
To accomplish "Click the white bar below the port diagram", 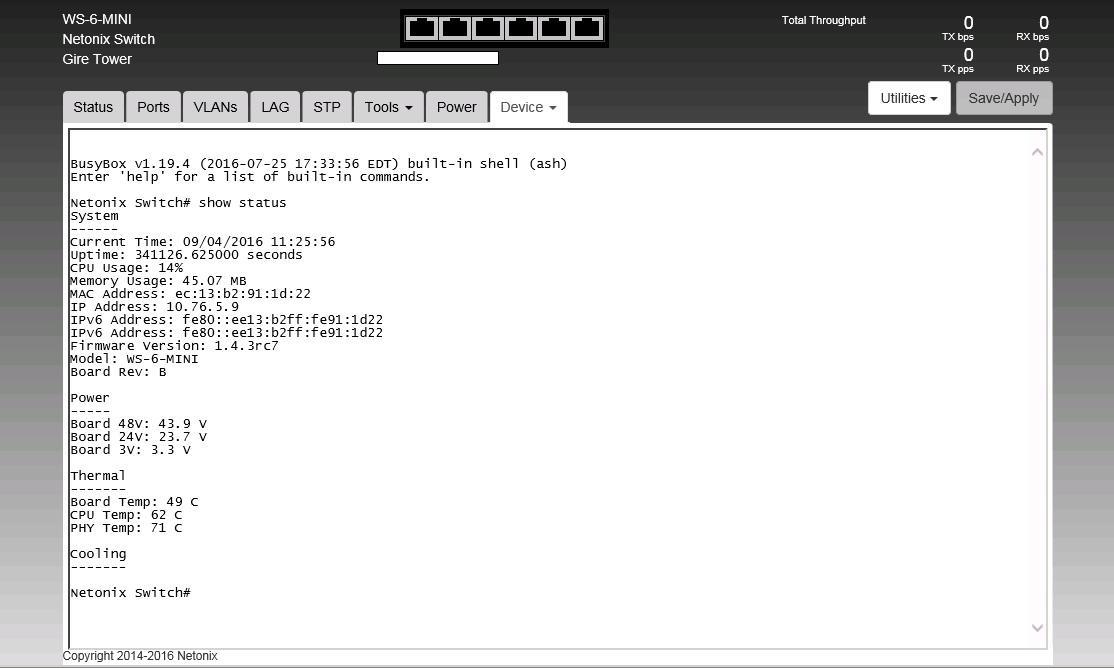I will 437,58.
